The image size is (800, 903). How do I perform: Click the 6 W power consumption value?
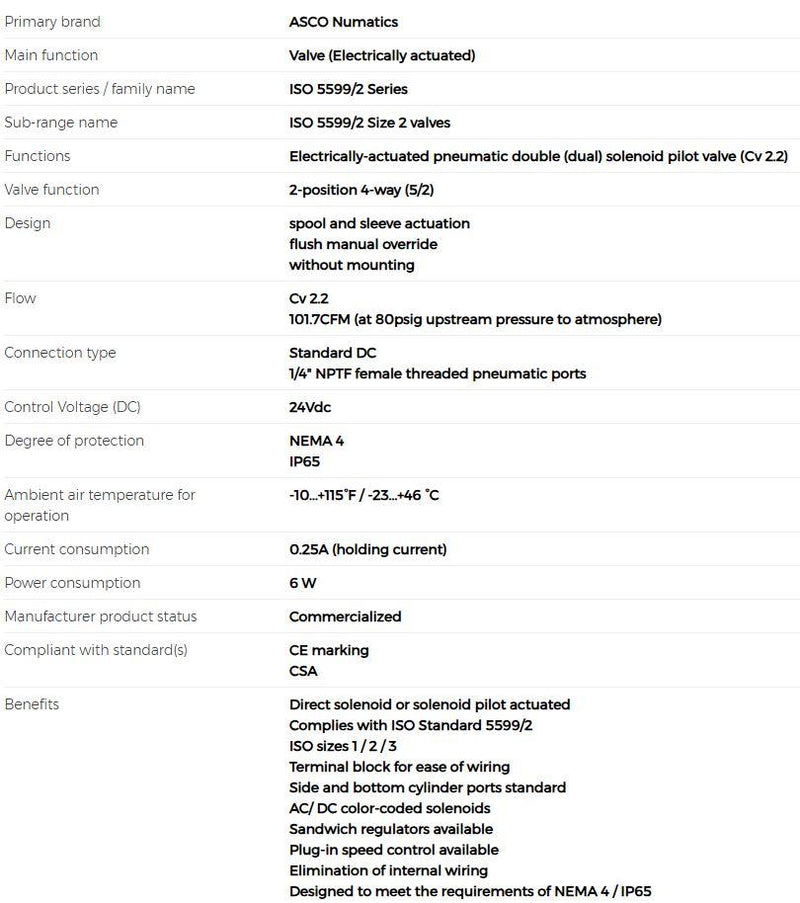(303, 583)
